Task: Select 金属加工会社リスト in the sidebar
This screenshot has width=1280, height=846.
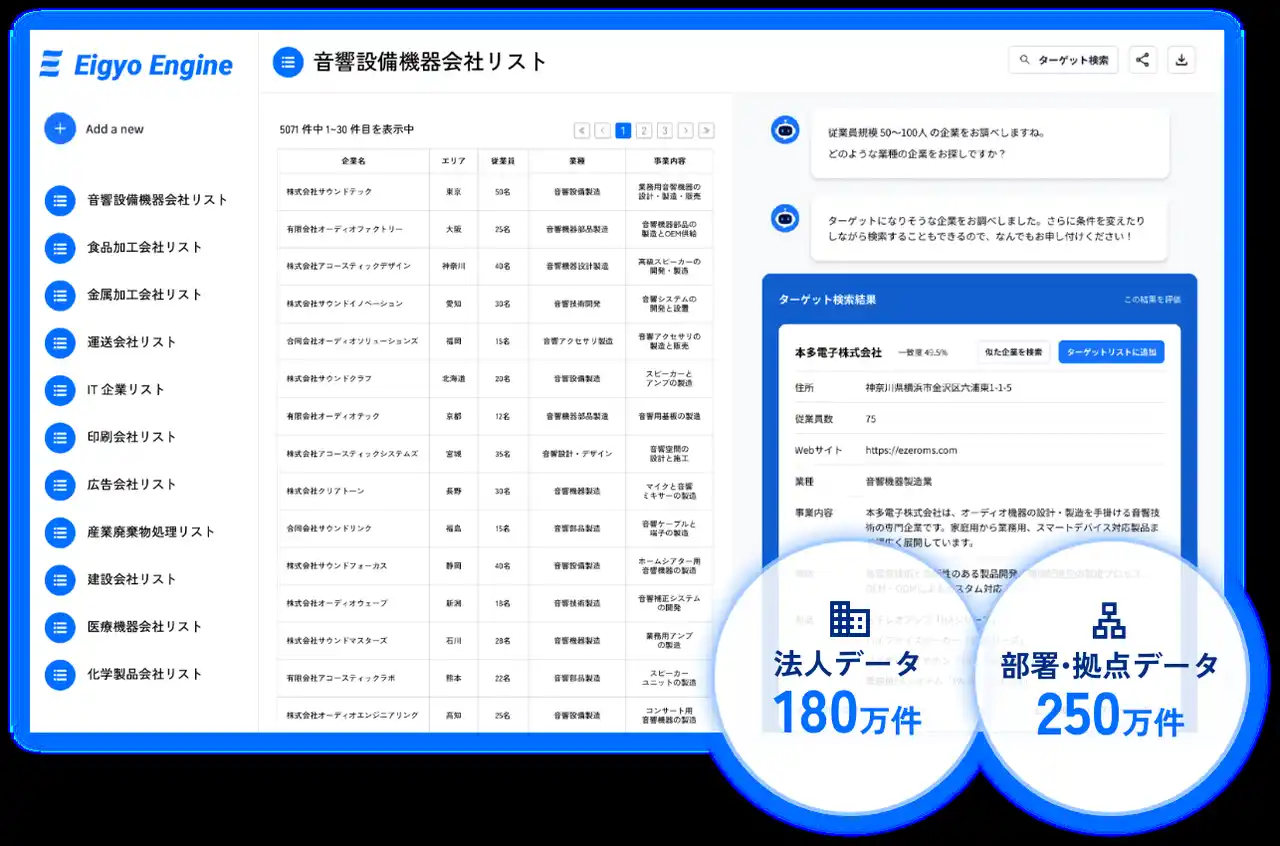Action: pos(144,294)
